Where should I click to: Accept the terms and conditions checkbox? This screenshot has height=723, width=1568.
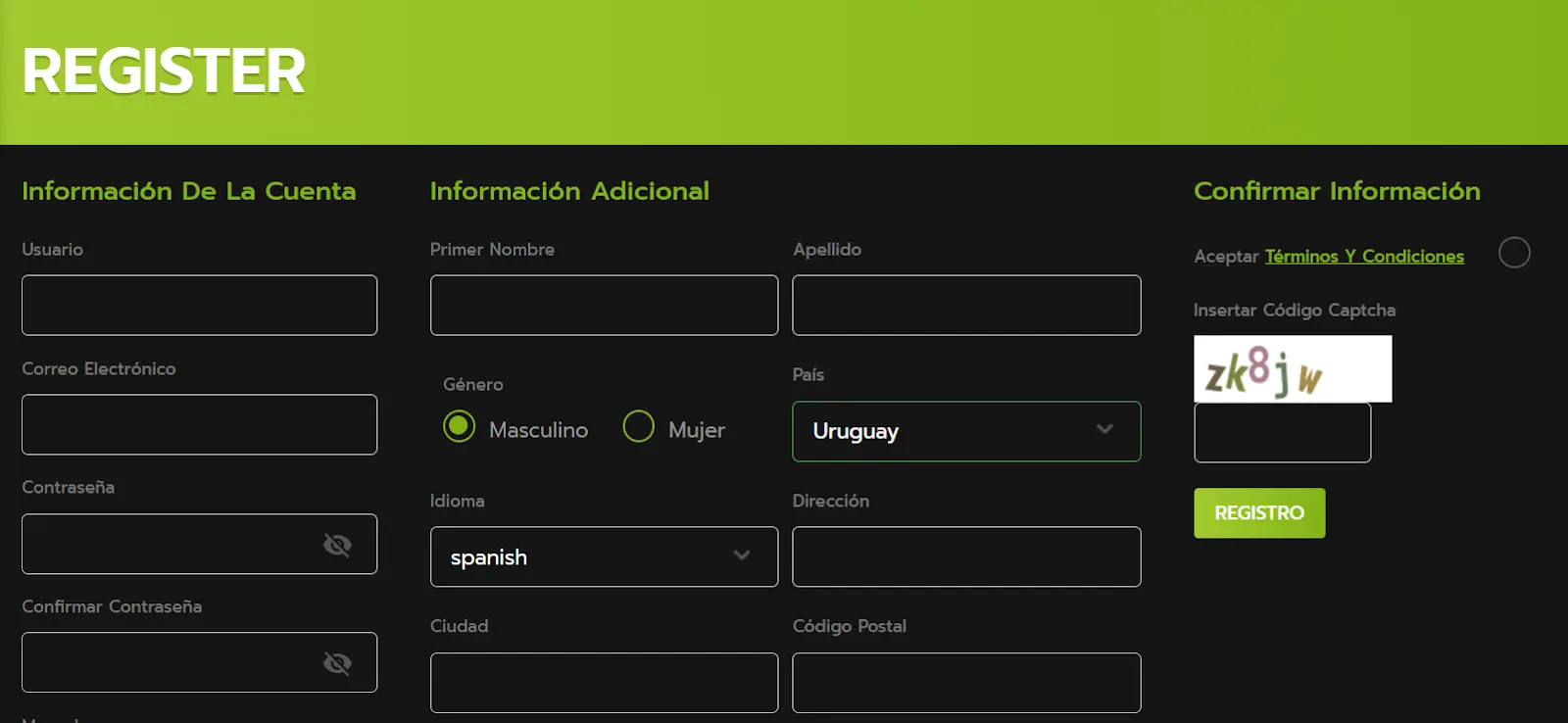tap(1514, 253)
